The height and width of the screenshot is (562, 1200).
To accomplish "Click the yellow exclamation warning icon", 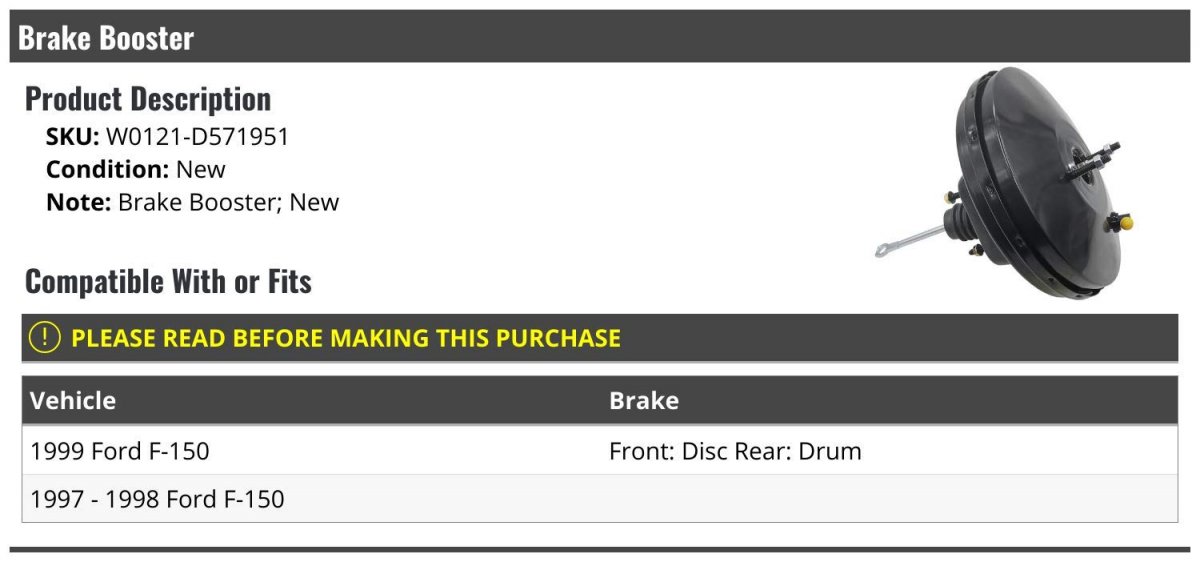I will 44,338.
